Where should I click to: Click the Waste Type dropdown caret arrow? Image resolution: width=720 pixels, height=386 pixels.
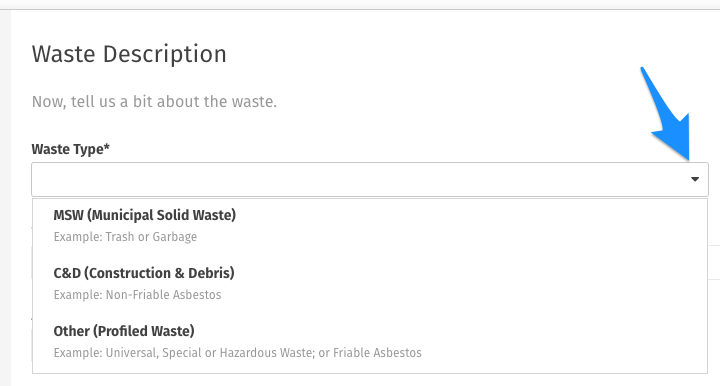[695, 179]
